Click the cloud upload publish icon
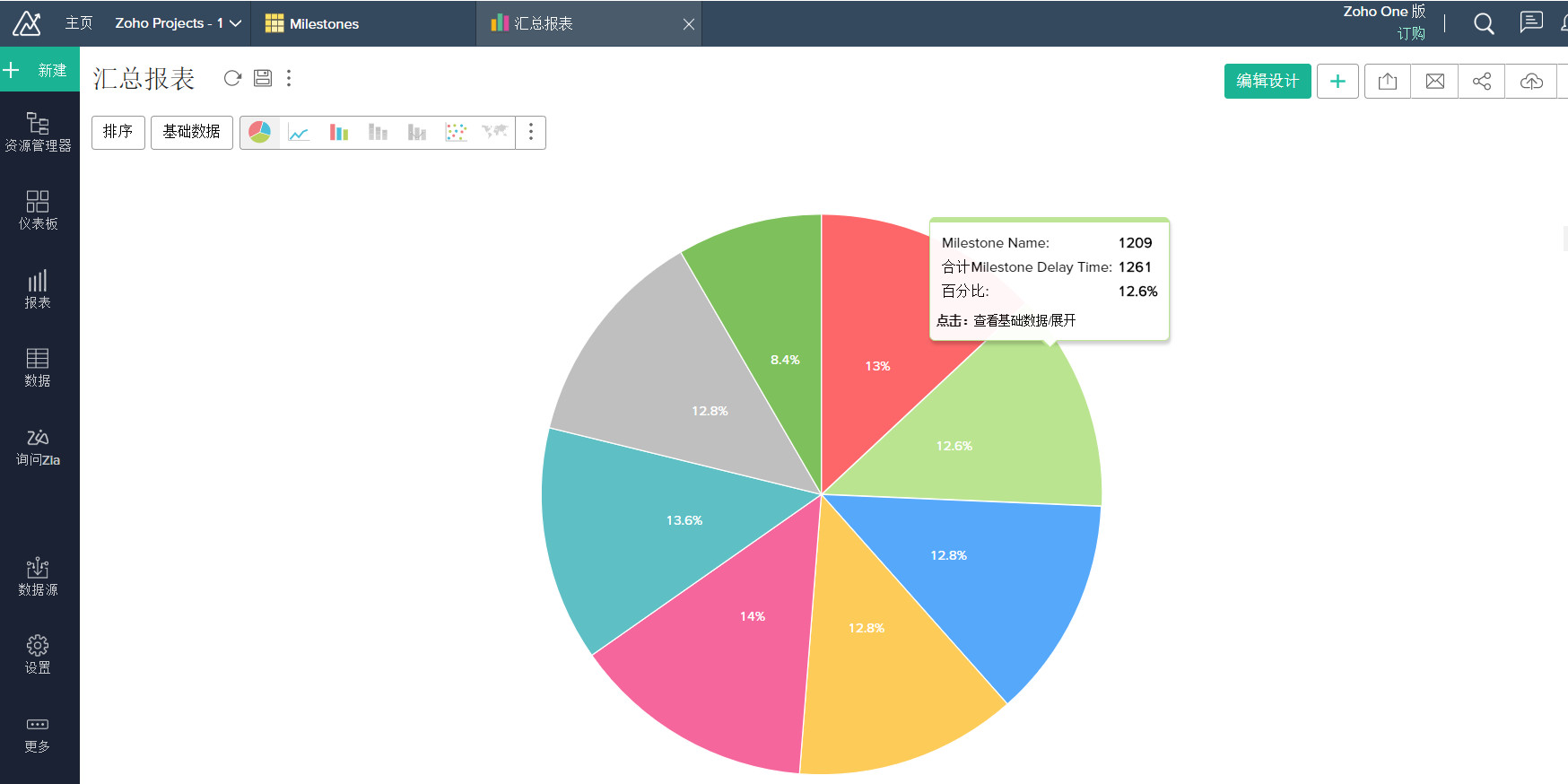Screen dimensions: 1568x784 click(x=1531, y=82)
